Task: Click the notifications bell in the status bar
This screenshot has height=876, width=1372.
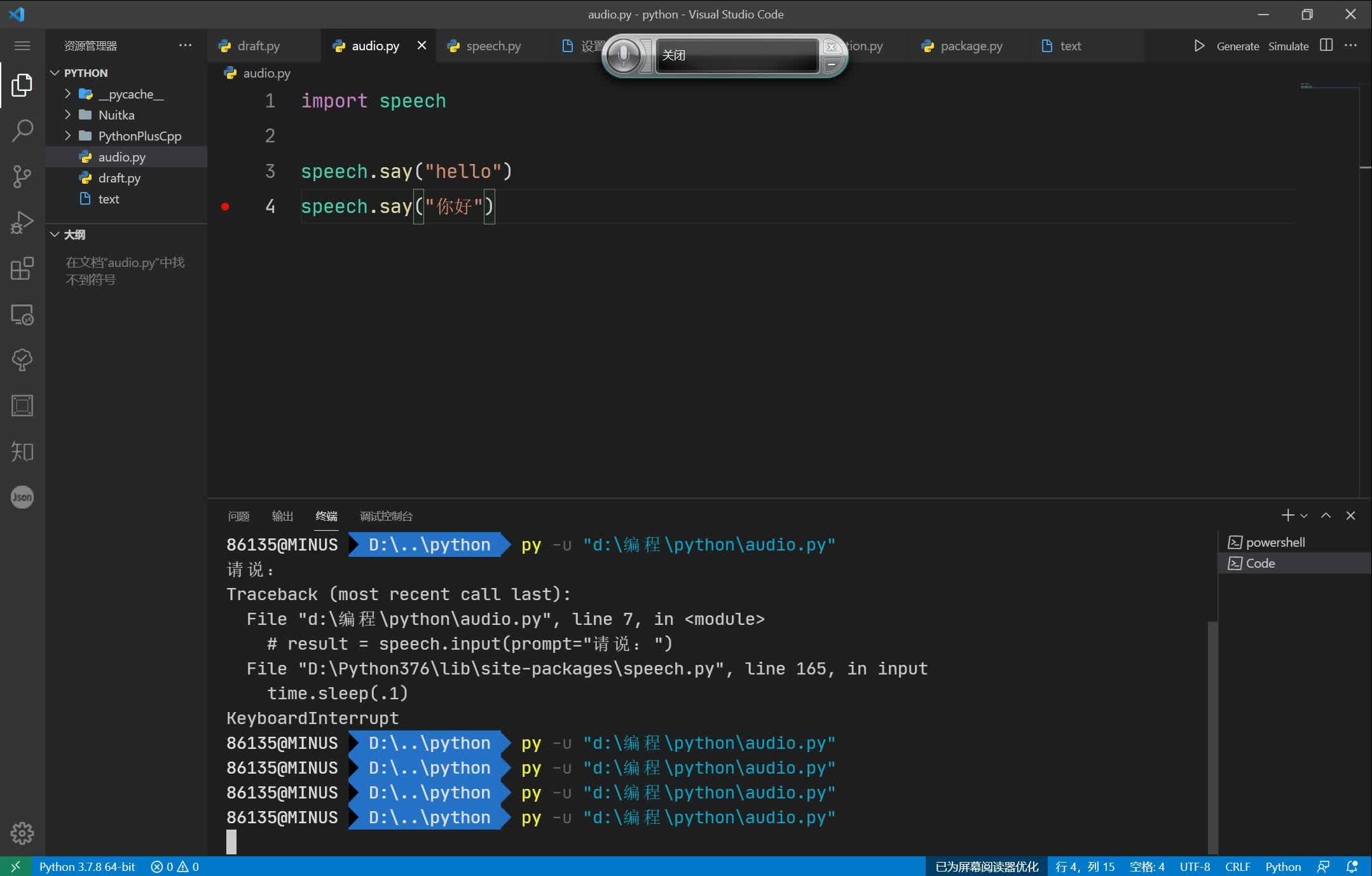Action: coord(1352,866)
